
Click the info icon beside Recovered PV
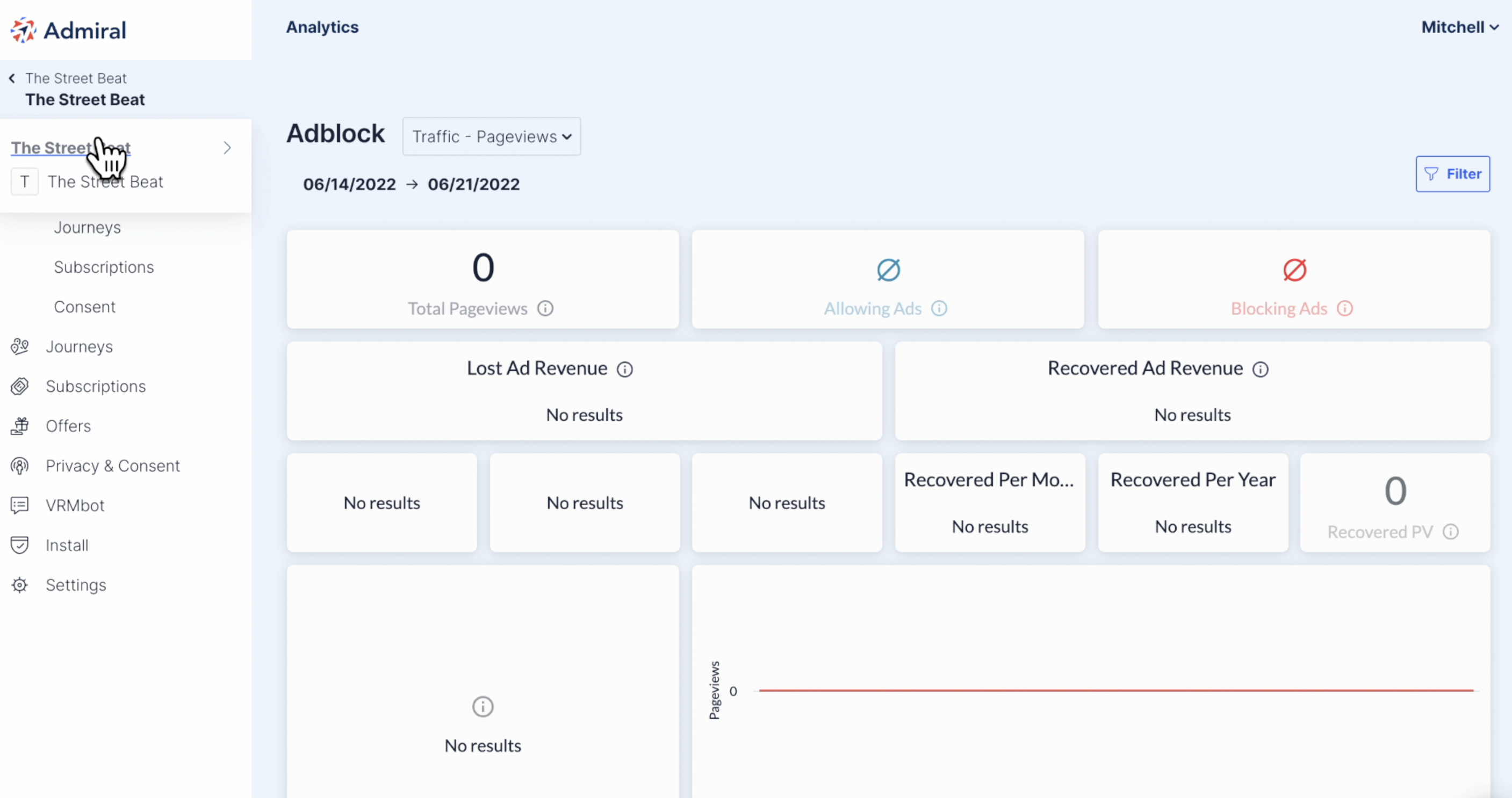pos(1450,532)
